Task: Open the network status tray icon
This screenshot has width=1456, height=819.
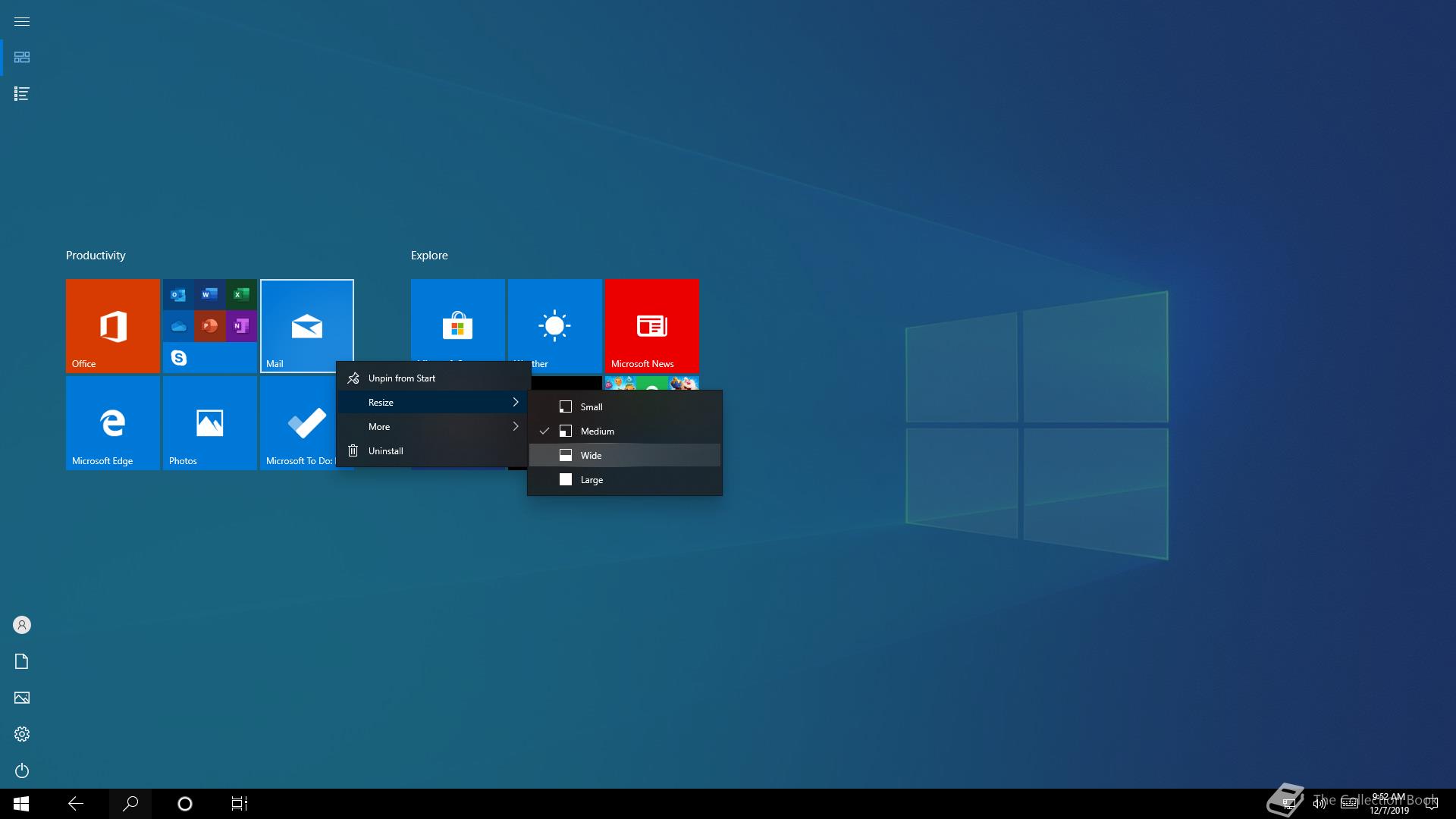Action: 1289,804
